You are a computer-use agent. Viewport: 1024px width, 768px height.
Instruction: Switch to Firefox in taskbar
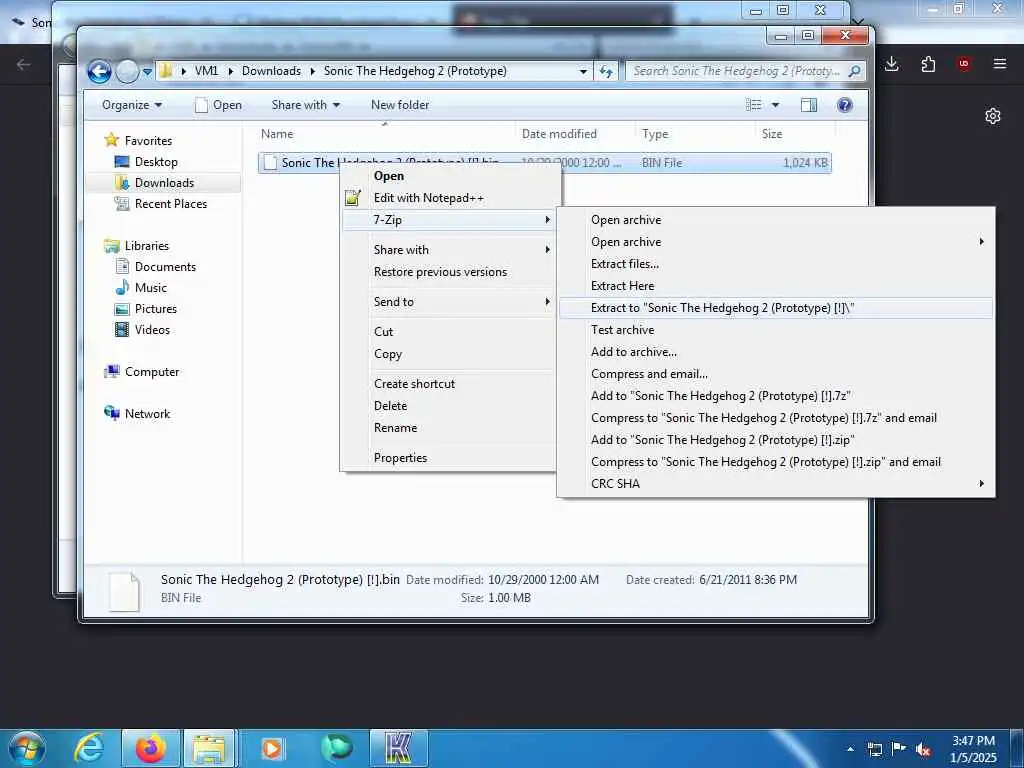point(150,748)
